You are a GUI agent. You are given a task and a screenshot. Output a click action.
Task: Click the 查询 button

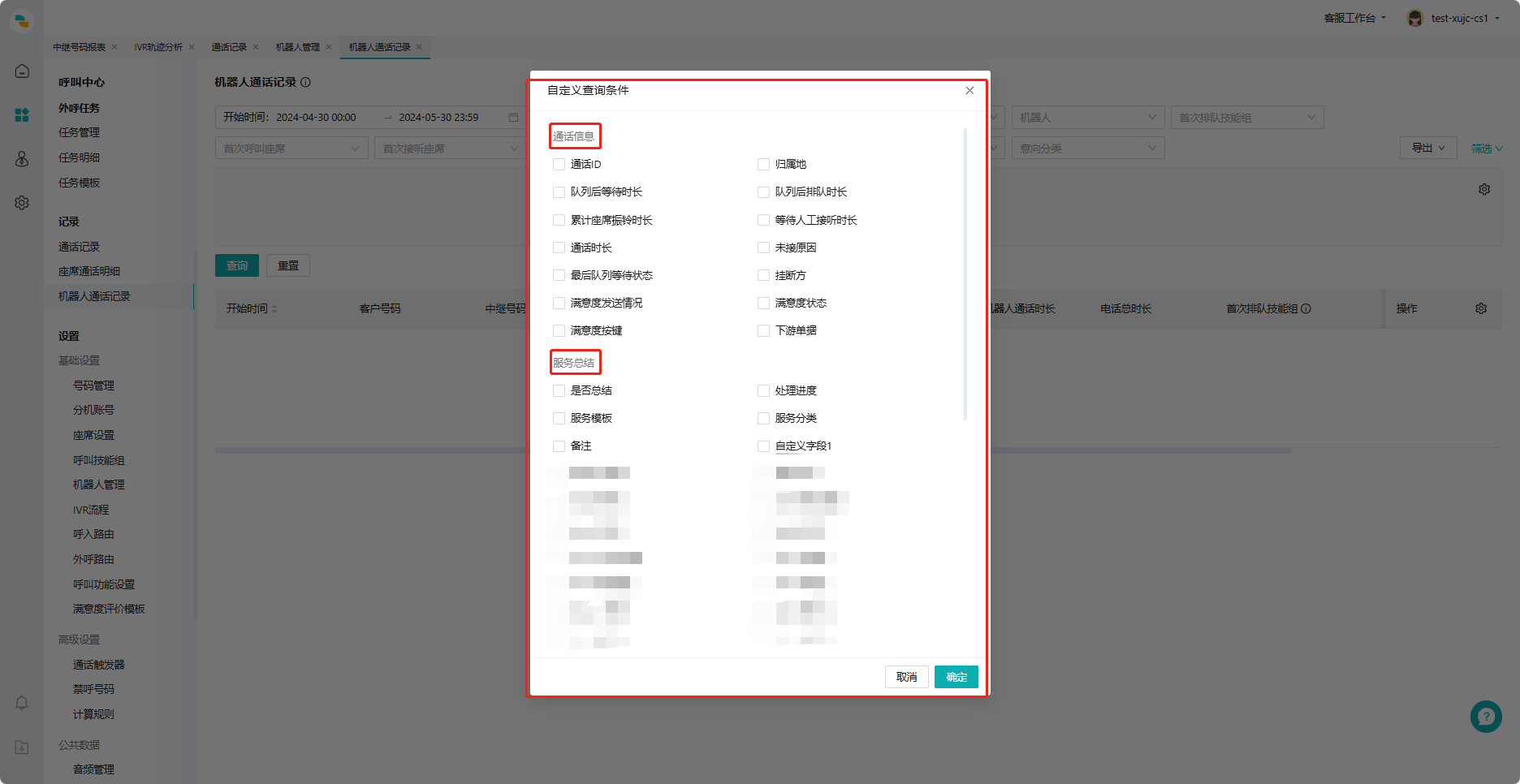point(237,265)
